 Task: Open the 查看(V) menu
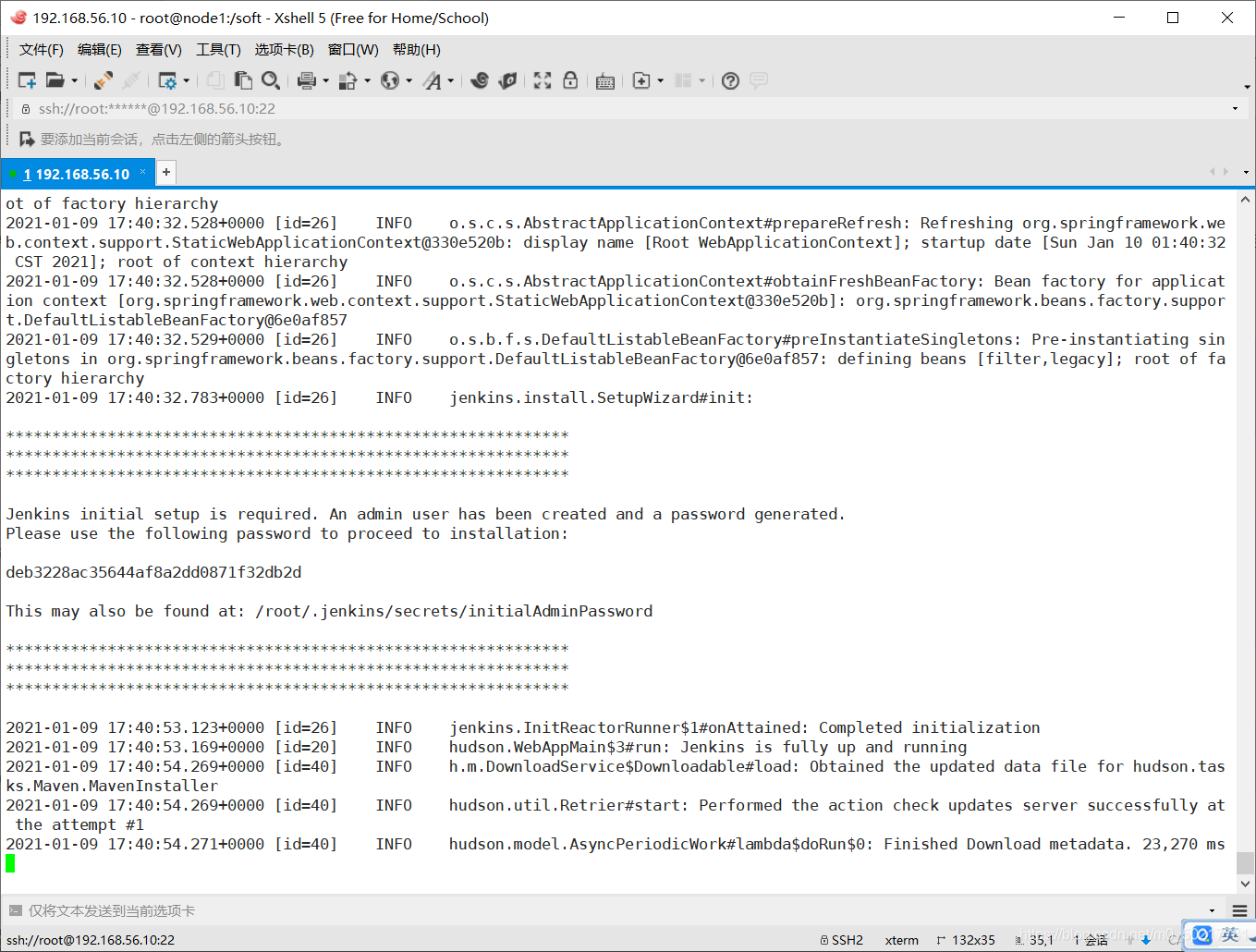pos(159,50)
